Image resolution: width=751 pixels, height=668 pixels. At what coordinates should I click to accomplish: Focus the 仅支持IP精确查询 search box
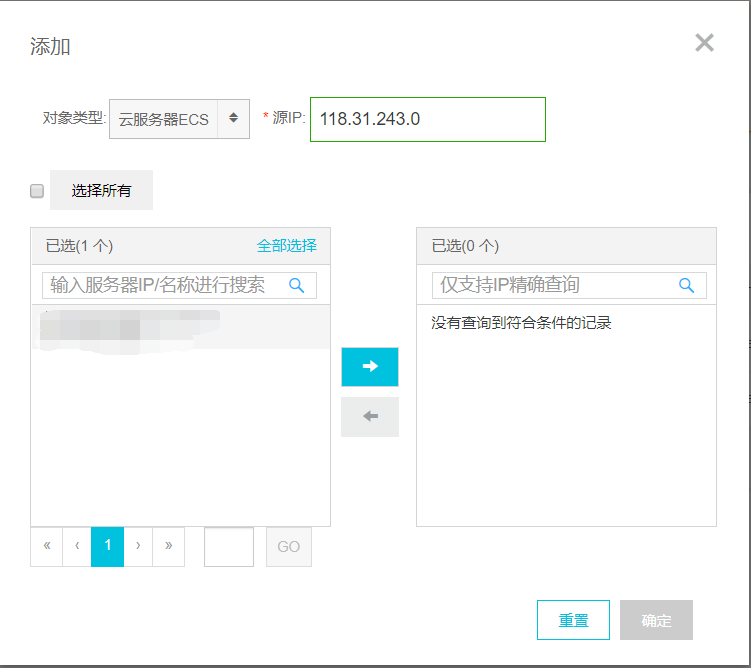click(x=569, y=285)
